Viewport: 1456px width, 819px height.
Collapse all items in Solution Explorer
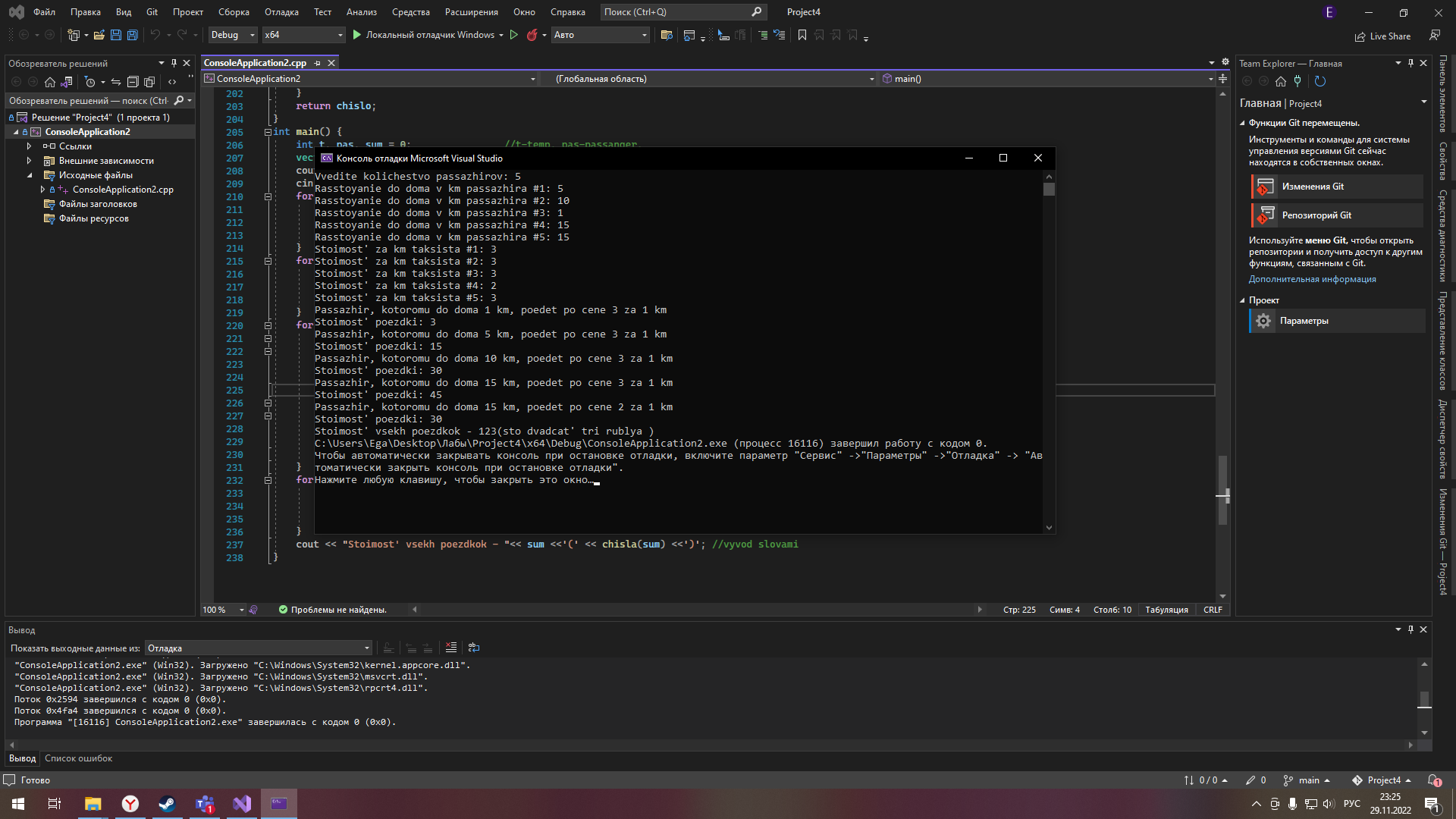[133, 82]
